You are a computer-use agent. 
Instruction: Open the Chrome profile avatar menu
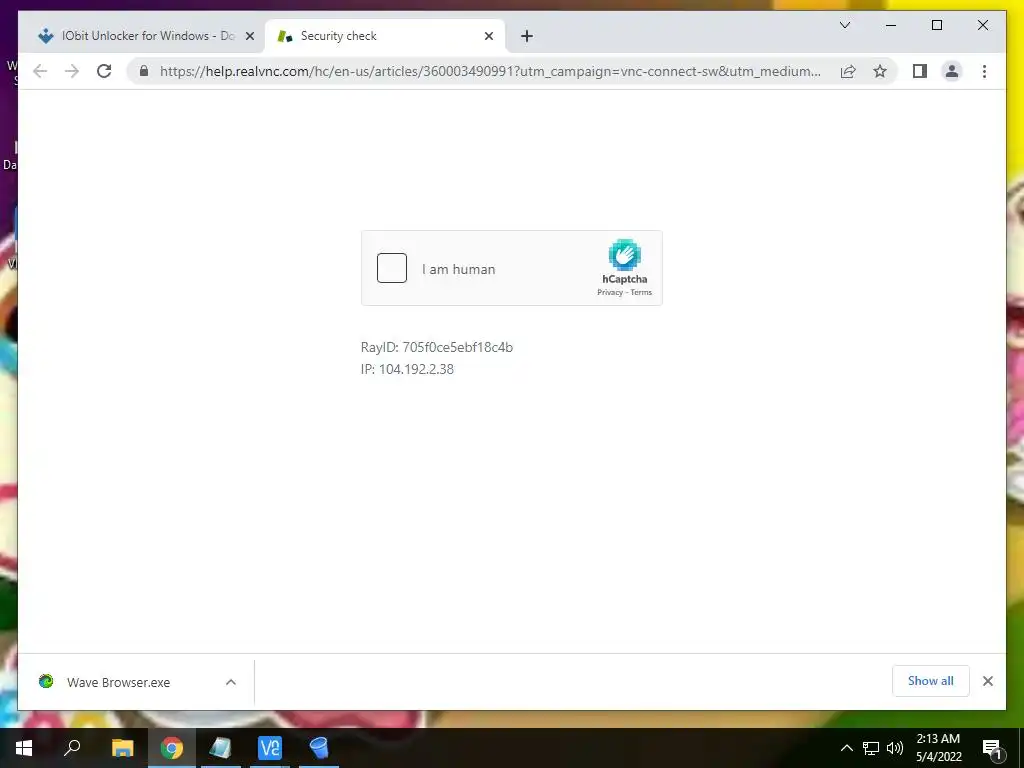[952, 71]
